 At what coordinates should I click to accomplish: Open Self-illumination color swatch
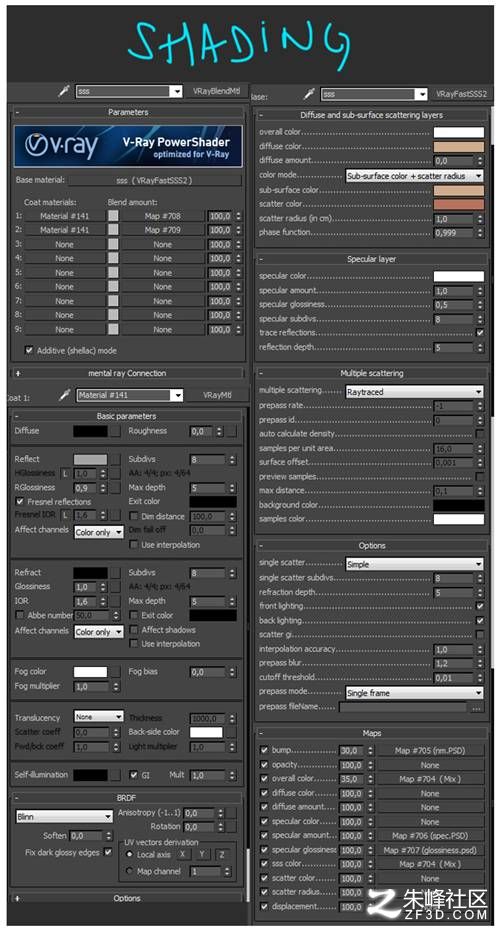tap(90, 775)
